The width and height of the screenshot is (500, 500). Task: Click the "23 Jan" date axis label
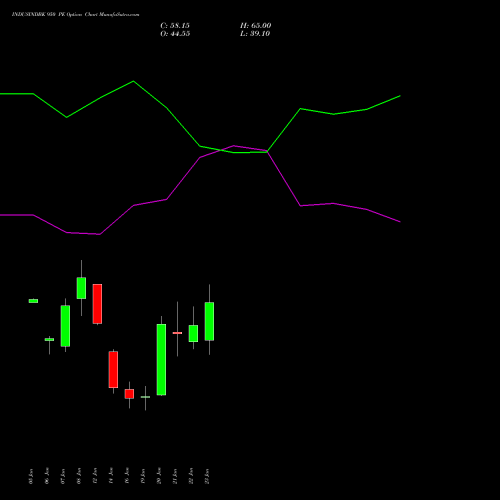click(x=207, y=476)
